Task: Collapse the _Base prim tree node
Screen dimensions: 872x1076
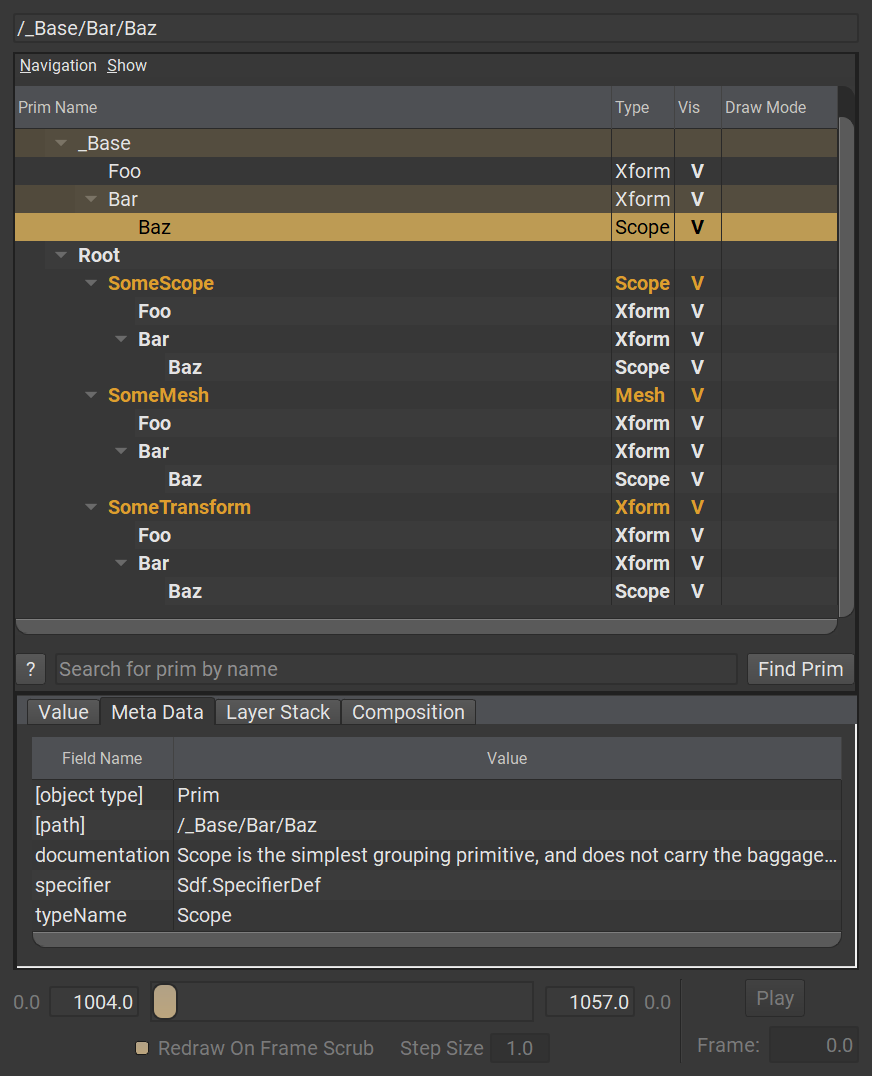Action: coord(62,144)
